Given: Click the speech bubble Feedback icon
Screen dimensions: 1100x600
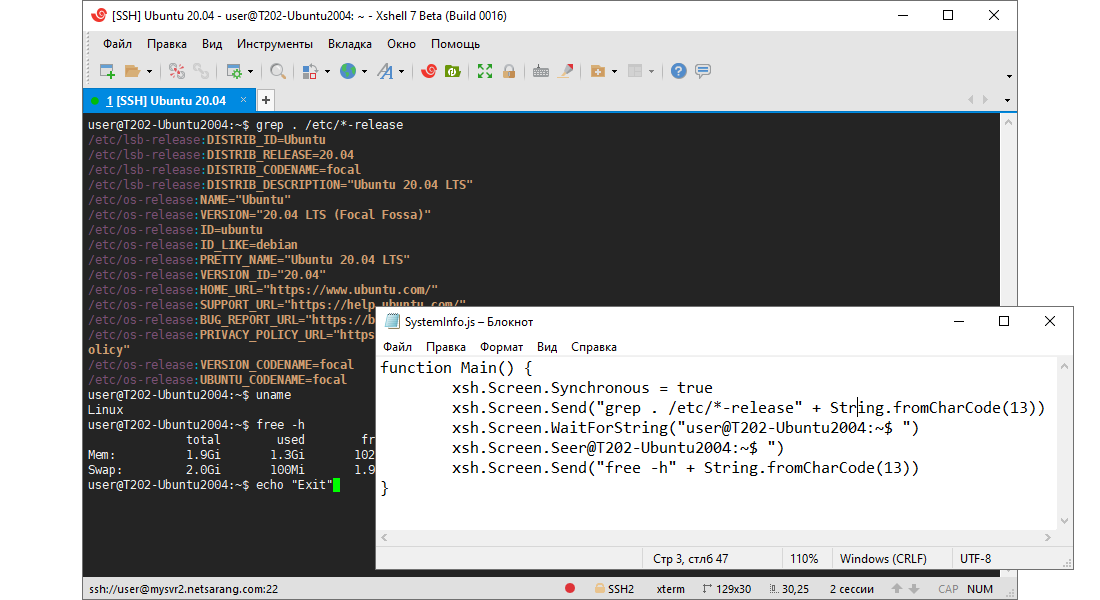Looking at the screenshot, I should pos(703,71).
